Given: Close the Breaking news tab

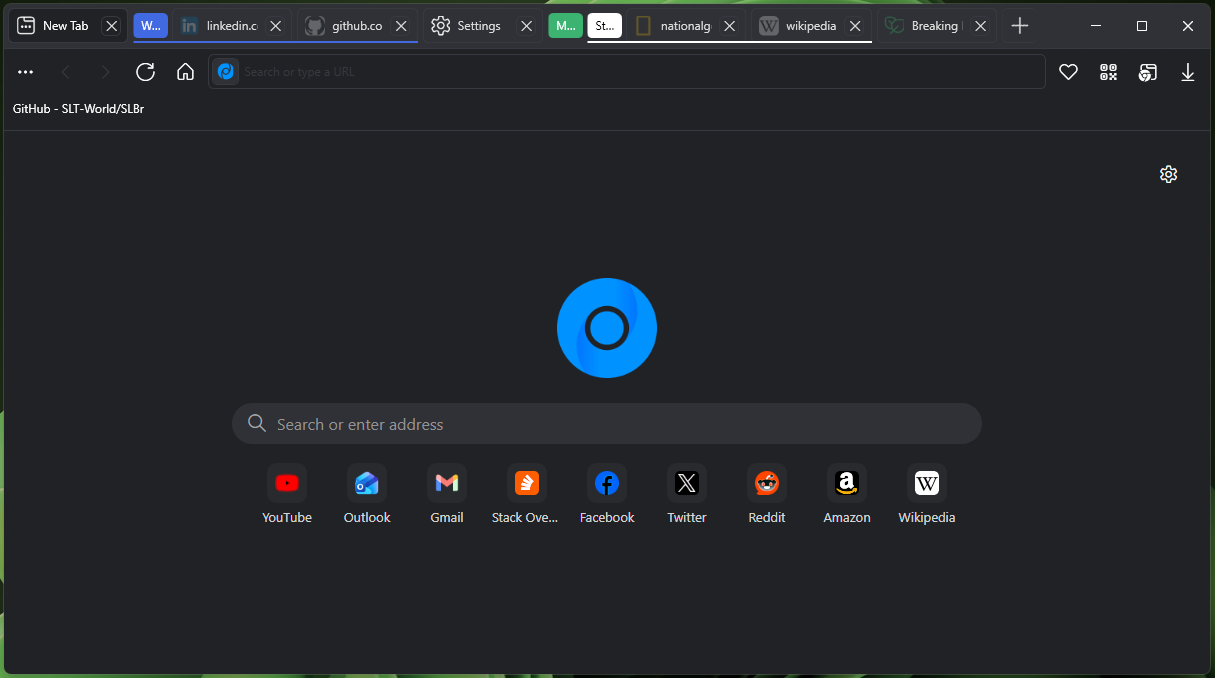Looking at the screenshot, I should tap(980, 26).
